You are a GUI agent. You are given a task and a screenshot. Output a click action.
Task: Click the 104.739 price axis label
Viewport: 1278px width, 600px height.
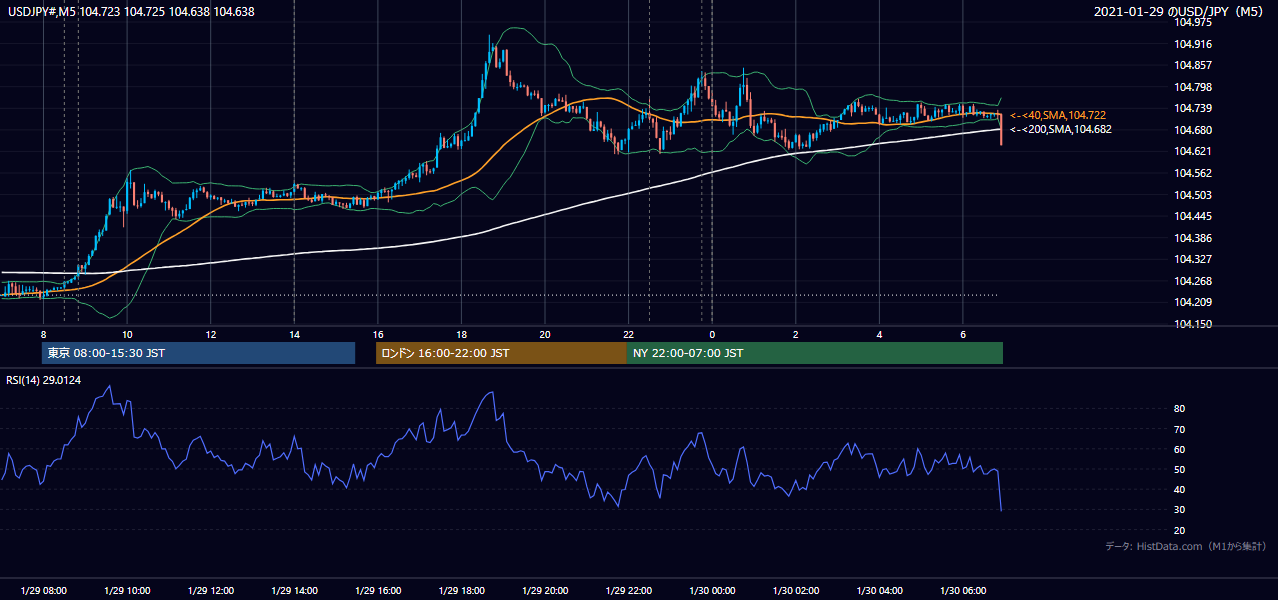pyautogui.click(x=1193, y=108)
